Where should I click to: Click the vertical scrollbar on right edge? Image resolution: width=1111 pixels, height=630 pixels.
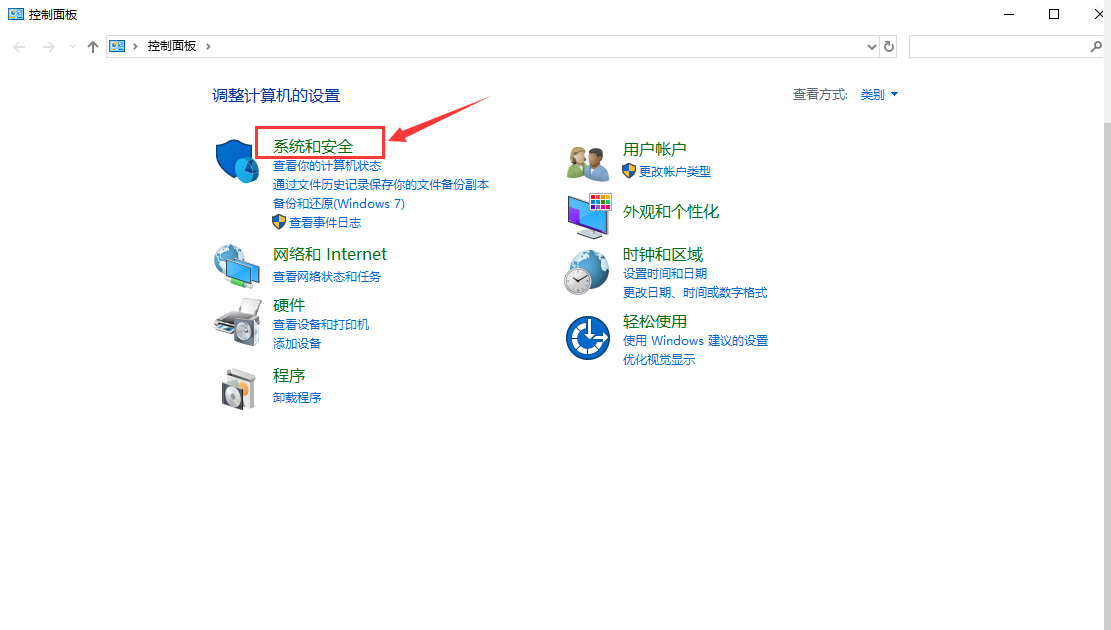(x=1107, y=376)
